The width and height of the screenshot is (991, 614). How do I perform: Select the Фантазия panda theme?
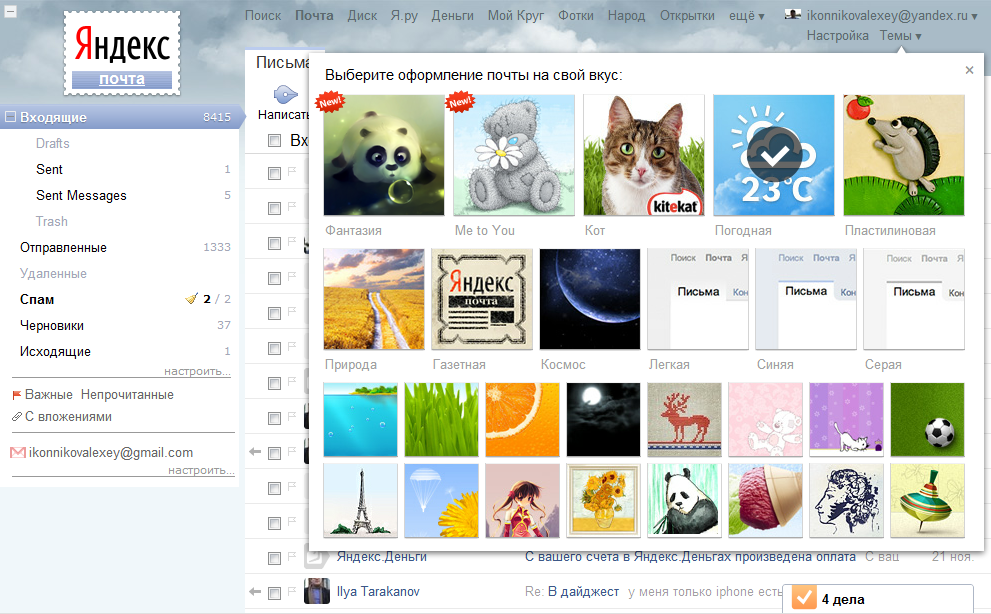click(x=384, y=156)
